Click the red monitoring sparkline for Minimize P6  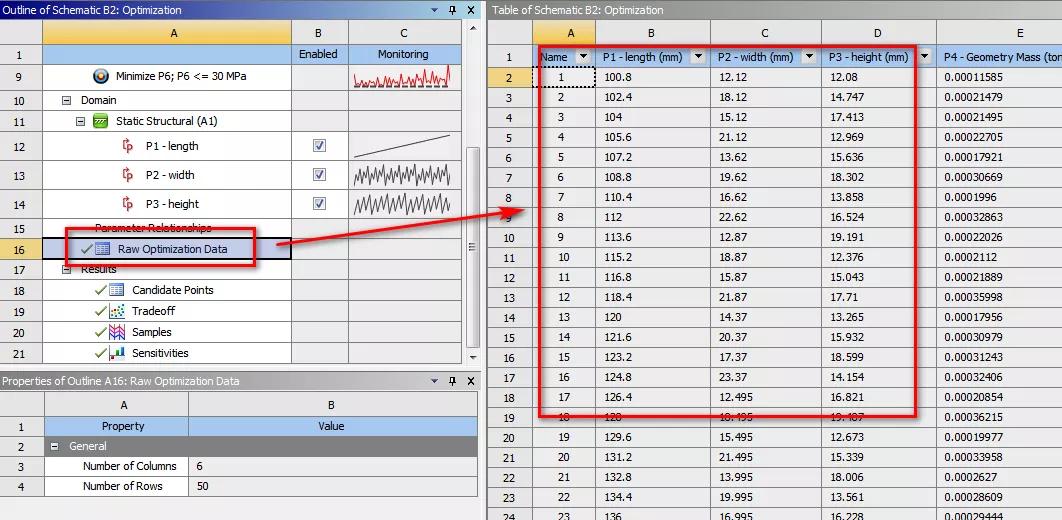pyautogui.click(x=402, y=78)
